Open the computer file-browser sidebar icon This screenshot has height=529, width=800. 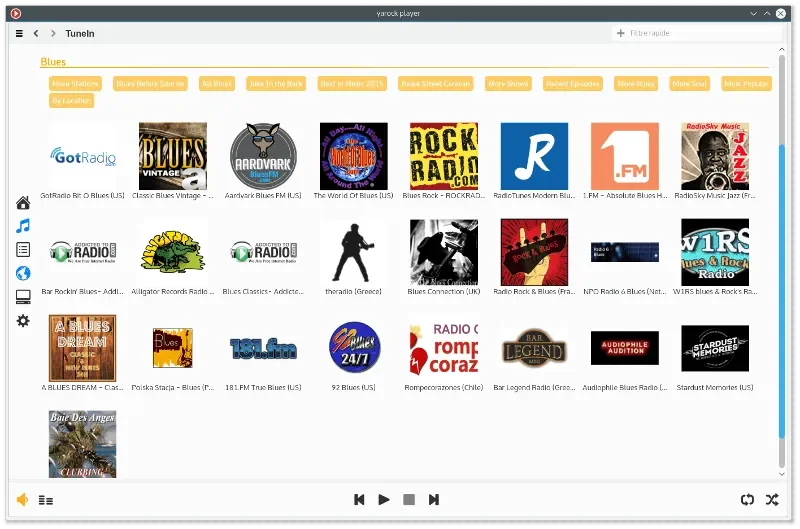(23, 297)
